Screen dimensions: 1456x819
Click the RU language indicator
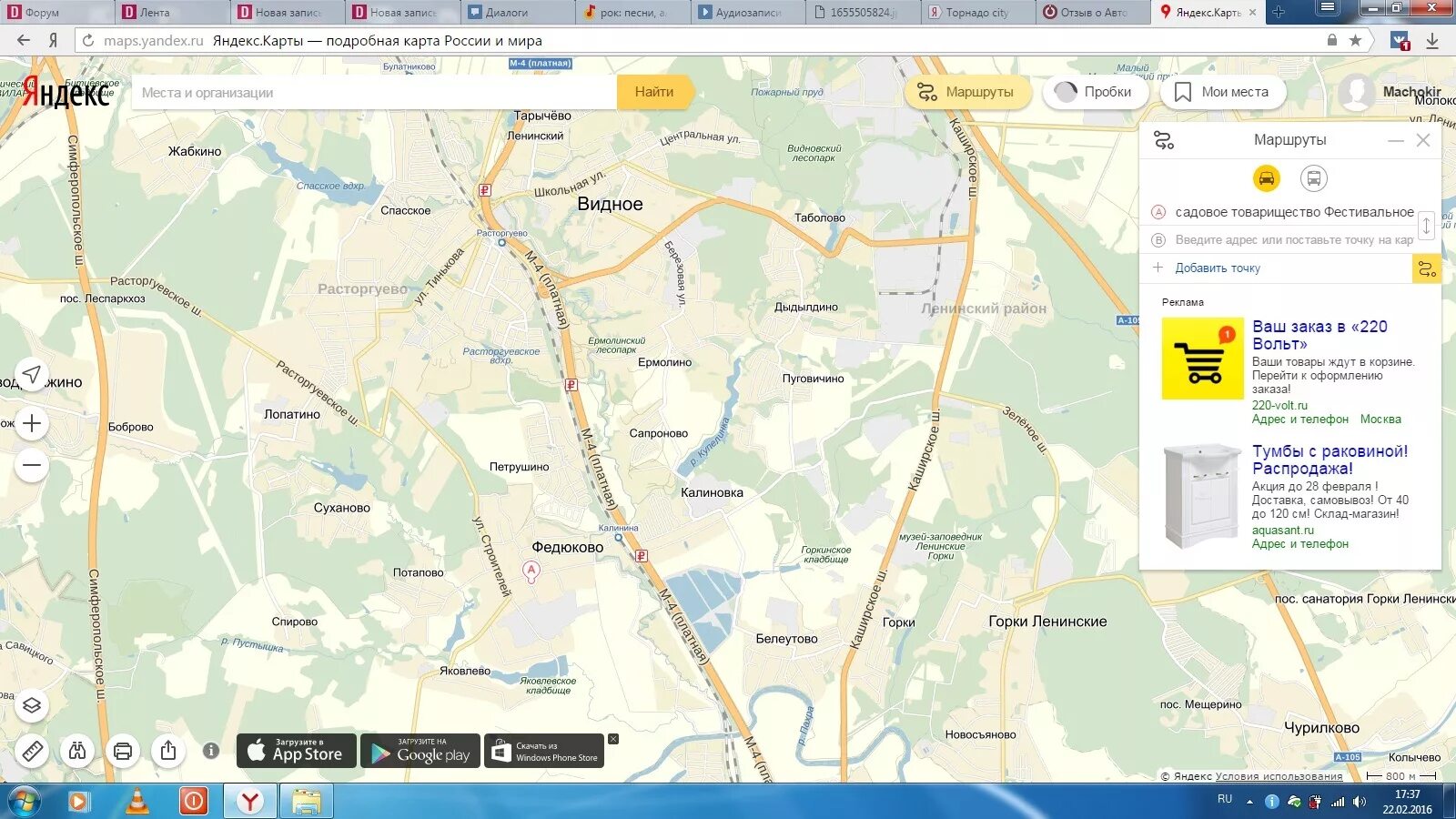point(1225,799)
